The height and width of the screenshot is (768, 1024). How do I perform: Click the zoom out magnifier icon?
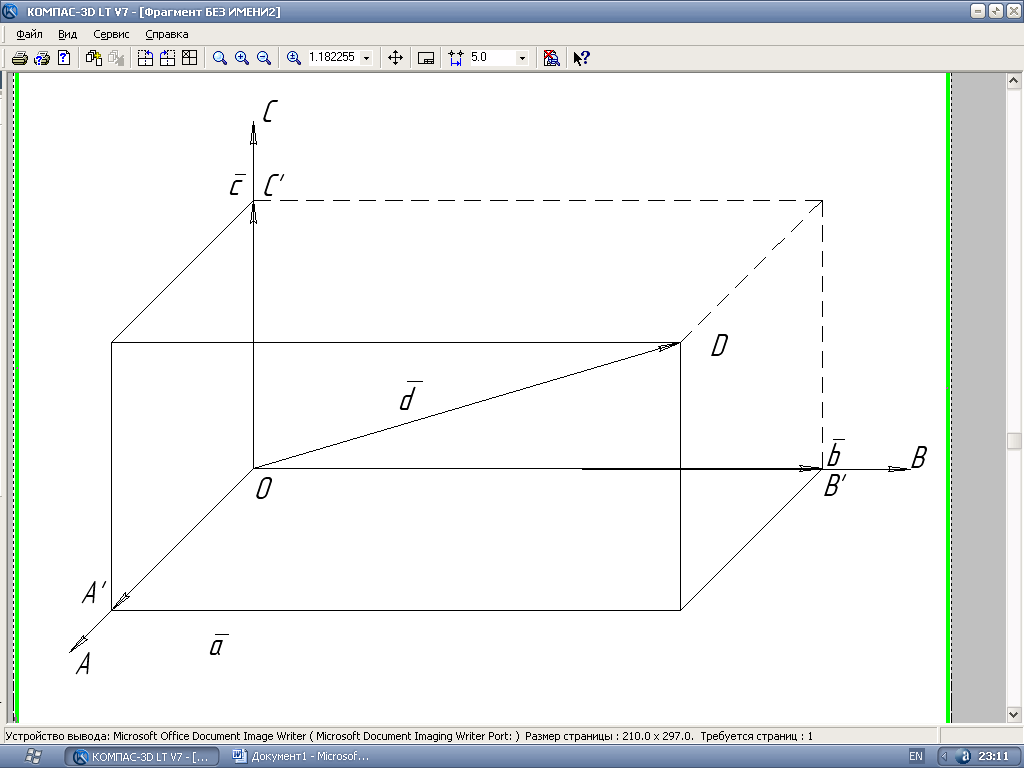[264, 58]
